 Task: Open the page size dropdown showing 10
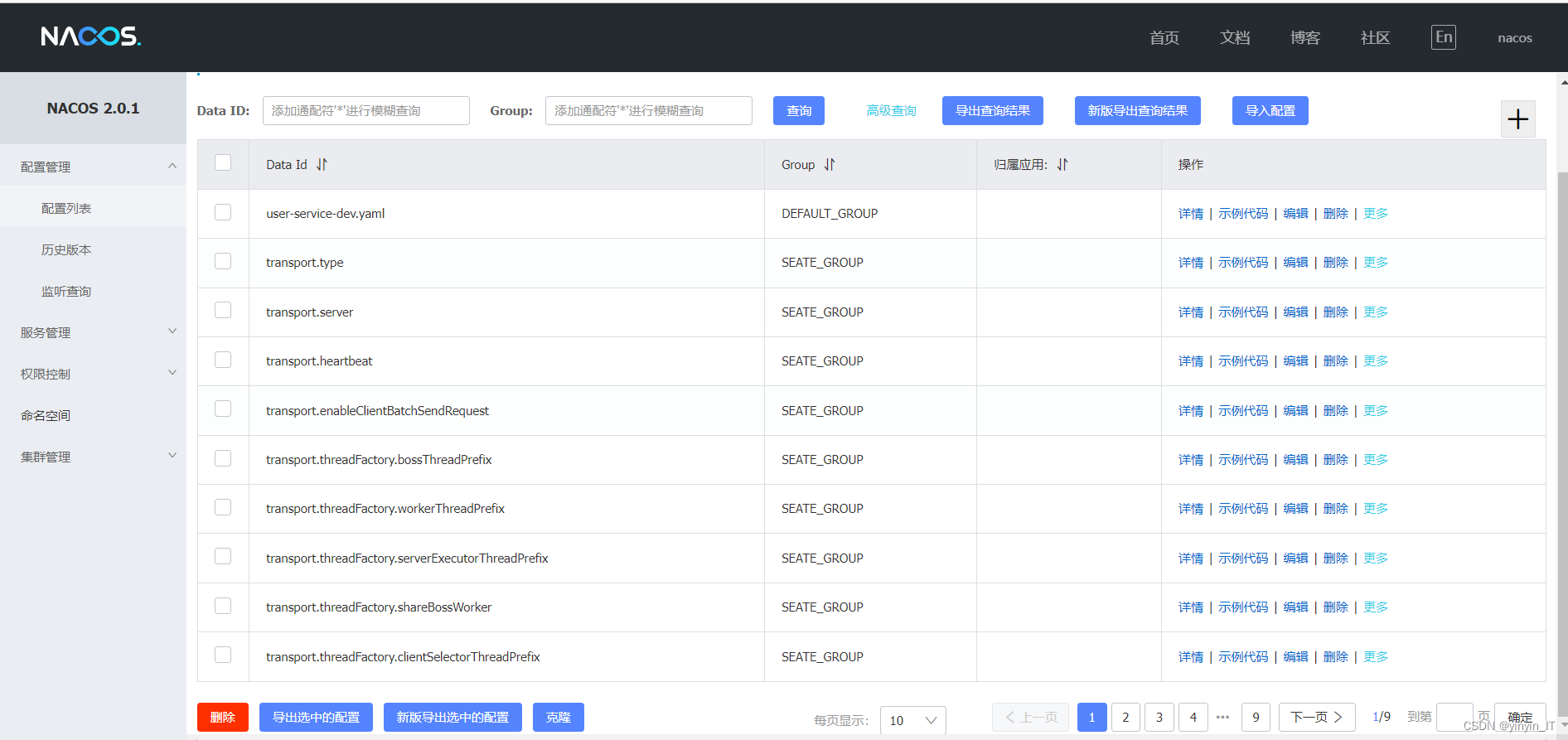pos(912,720)
